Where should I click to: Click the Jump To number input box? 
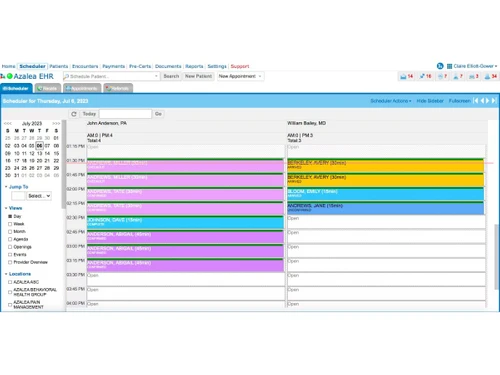point(18,196)
